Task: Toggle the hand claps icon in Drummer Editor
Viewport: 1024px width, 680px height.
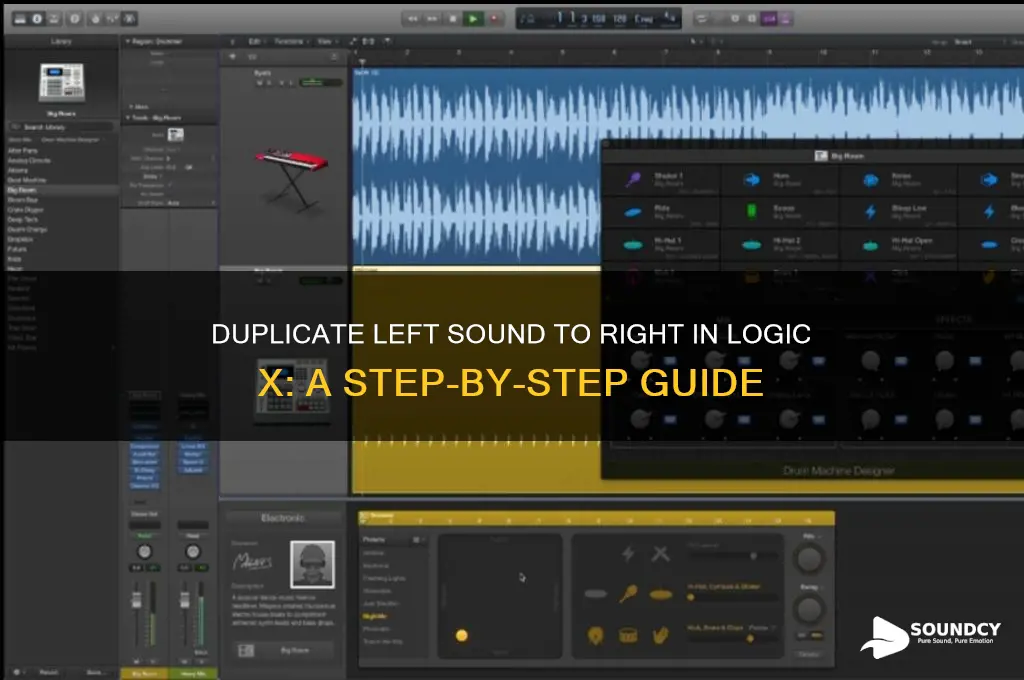Action: click(x=661, y=635)
